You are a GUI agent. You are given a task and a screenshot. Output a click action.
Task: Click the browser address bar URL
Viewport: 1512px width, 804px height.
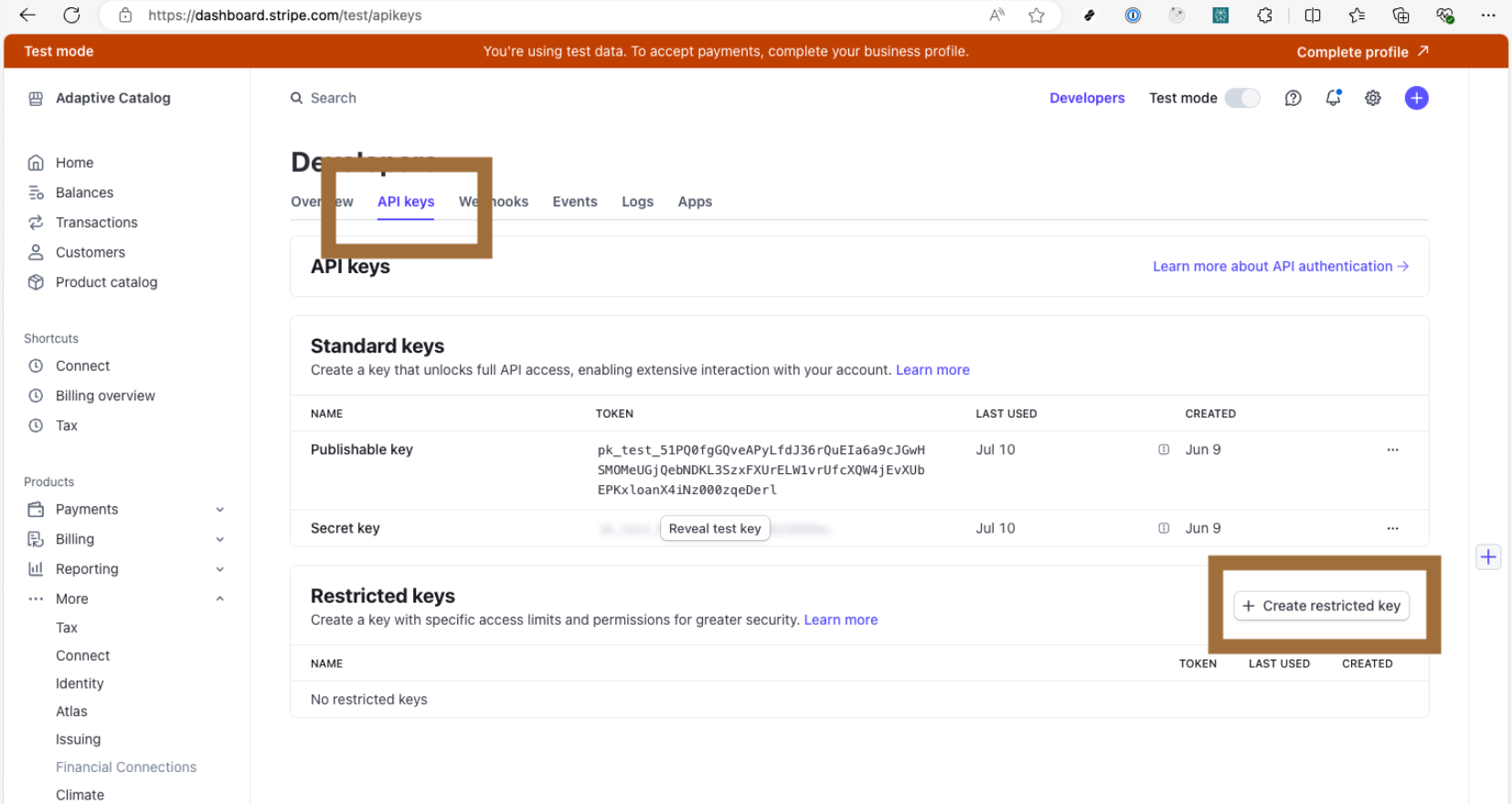[x=285, y=16]
